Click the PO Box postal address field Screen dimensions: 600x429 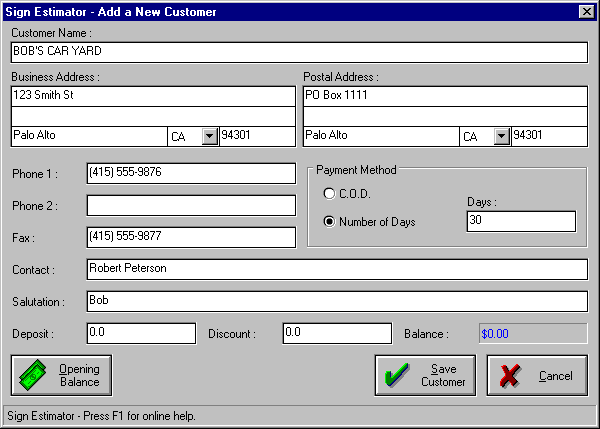pyautogui.click(x=444, y=97)
